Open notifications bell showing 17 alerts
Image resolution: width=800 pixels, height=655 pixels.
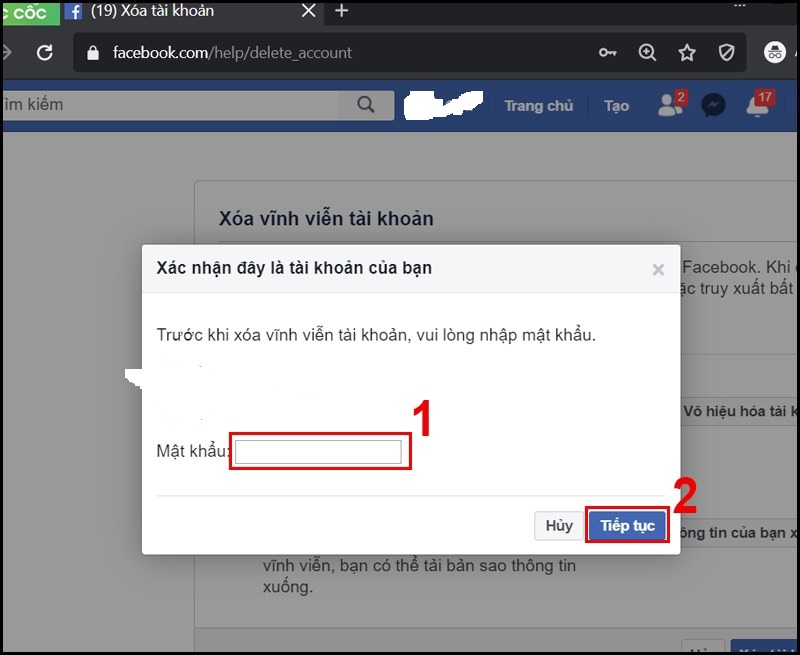(x=758, y=106)
